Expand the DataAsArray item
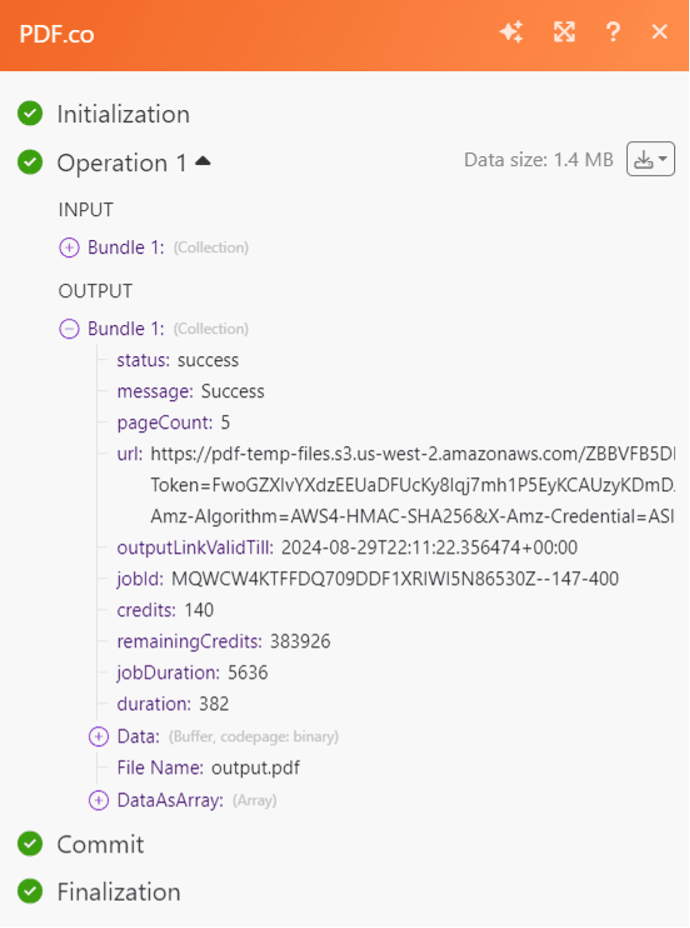 click(x=98, y=800)
